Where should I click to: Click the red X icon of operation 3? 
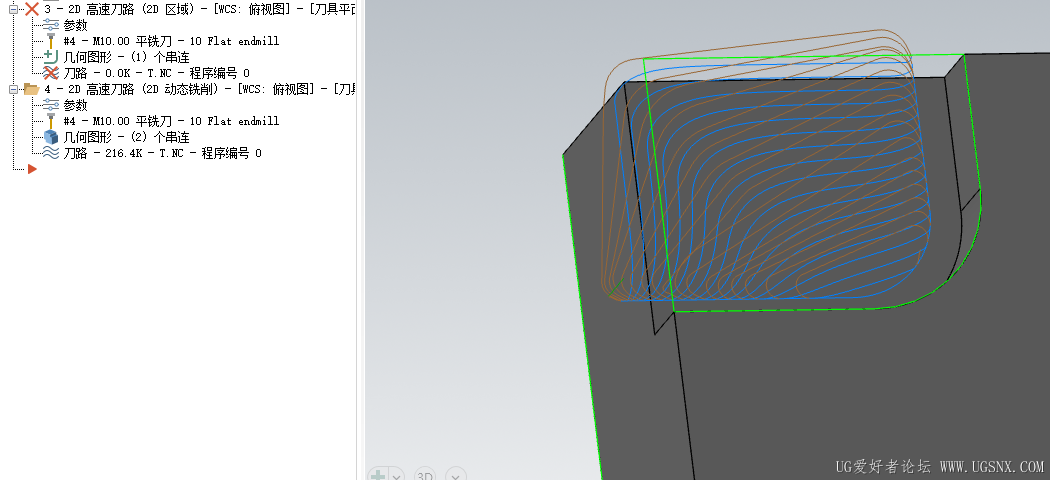coord(31,9)
